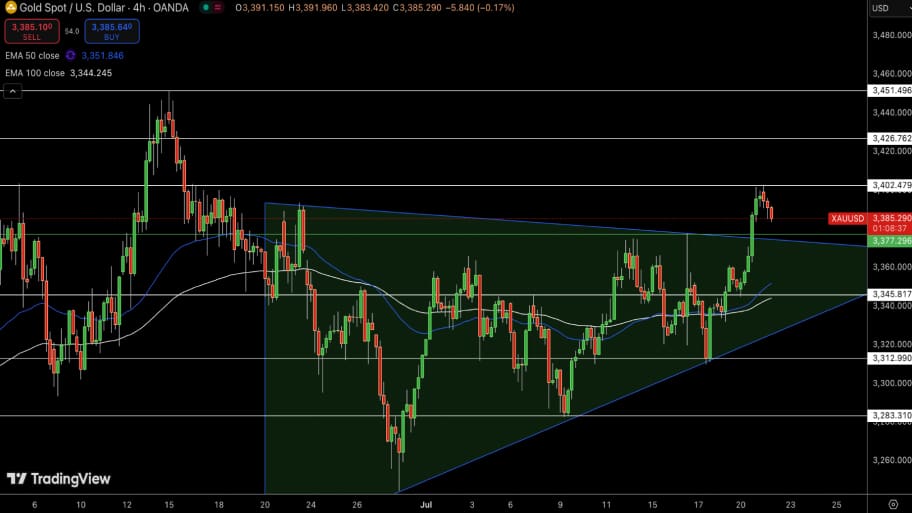The height and width of the screenshot is (513, 912).
Task: Click the 3,440.000 price scale label
Action: [x=892, y=113]
